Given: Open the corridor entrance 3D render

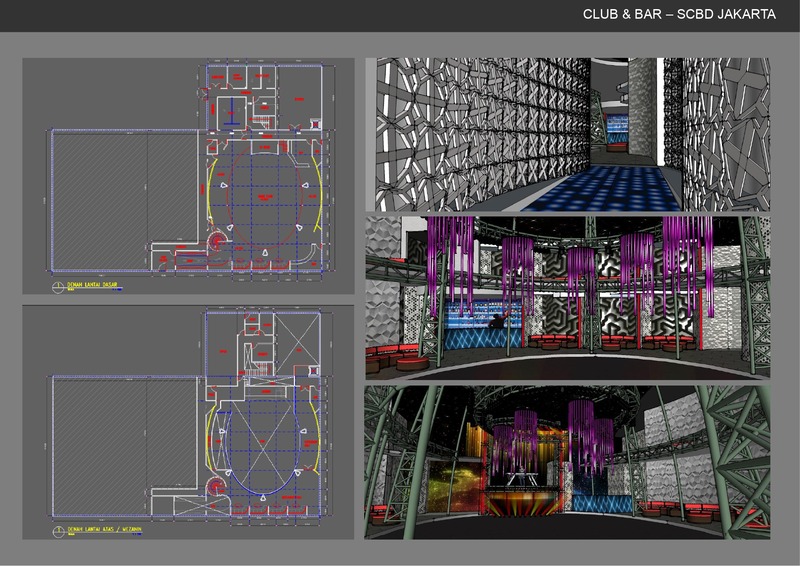Looking at the screenshot, I should pos(567,134).
